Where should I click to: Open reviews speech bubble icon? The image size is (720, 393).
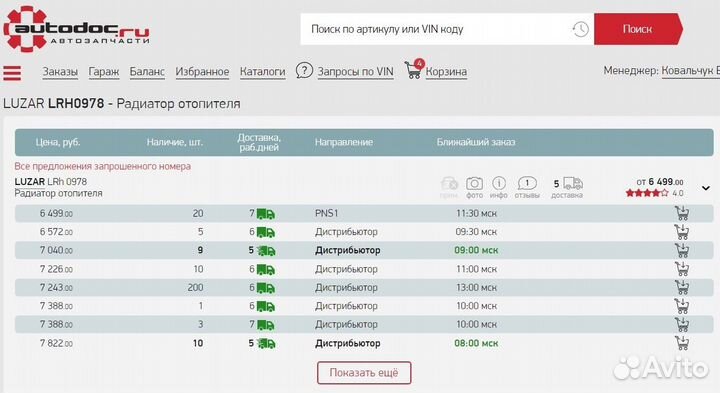click(x=527, y=183)
